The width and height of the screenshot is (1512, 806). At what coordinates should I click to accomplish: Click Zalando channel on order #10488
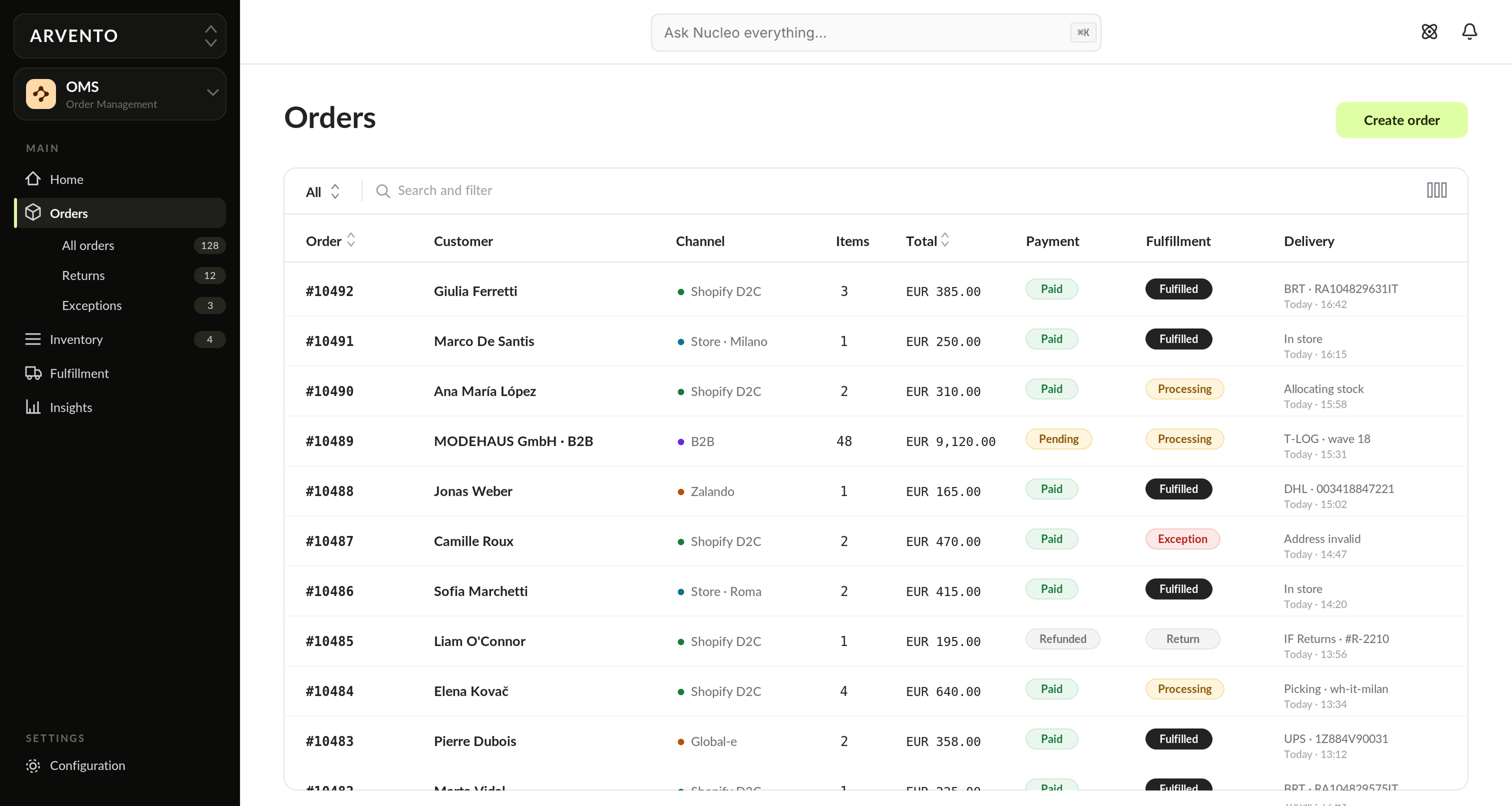pos(705,491)
